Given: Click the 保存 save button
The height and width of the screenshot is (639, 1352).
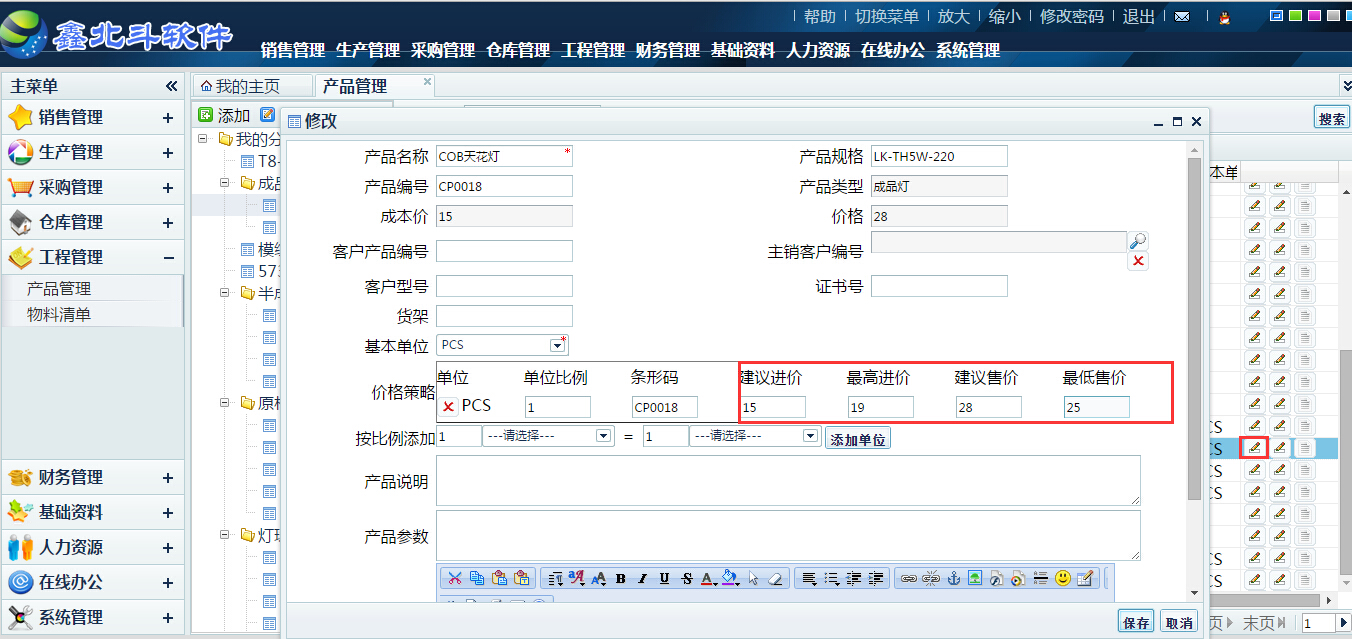Looking at the screenshot, I should [x=1135, y=620].
